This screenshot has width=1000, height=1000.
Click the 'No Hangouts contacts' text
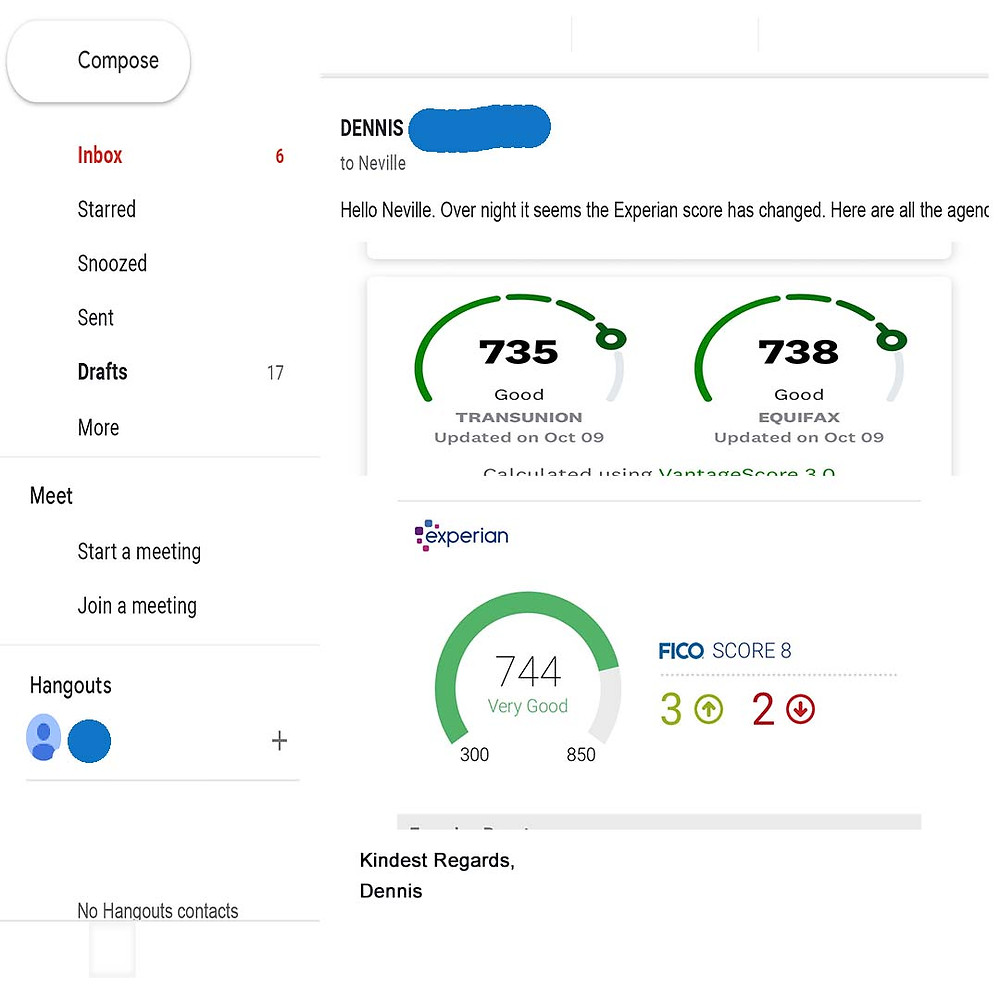point(158,911)
